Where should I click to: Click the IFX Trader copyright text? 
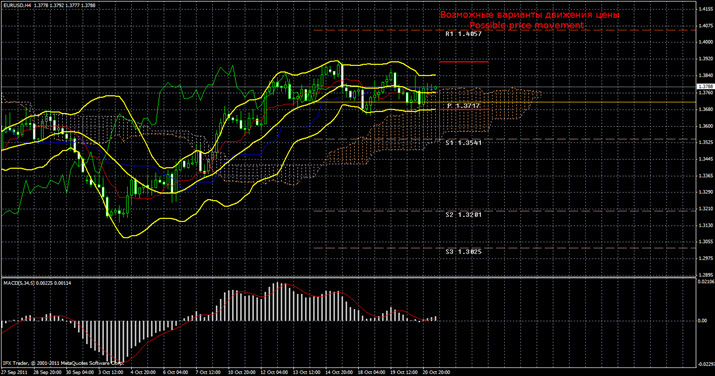(63, 363)
